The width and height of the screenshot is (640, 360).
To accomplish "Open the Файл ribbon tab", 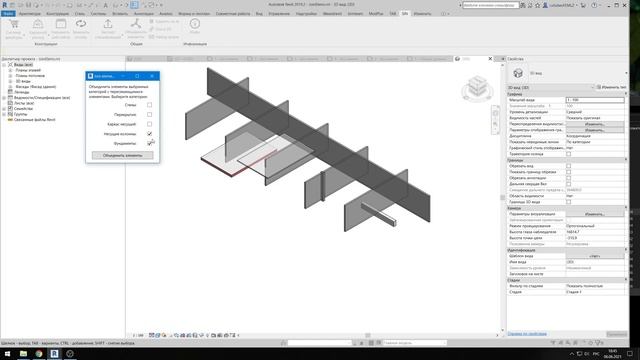I will (8, 13).
